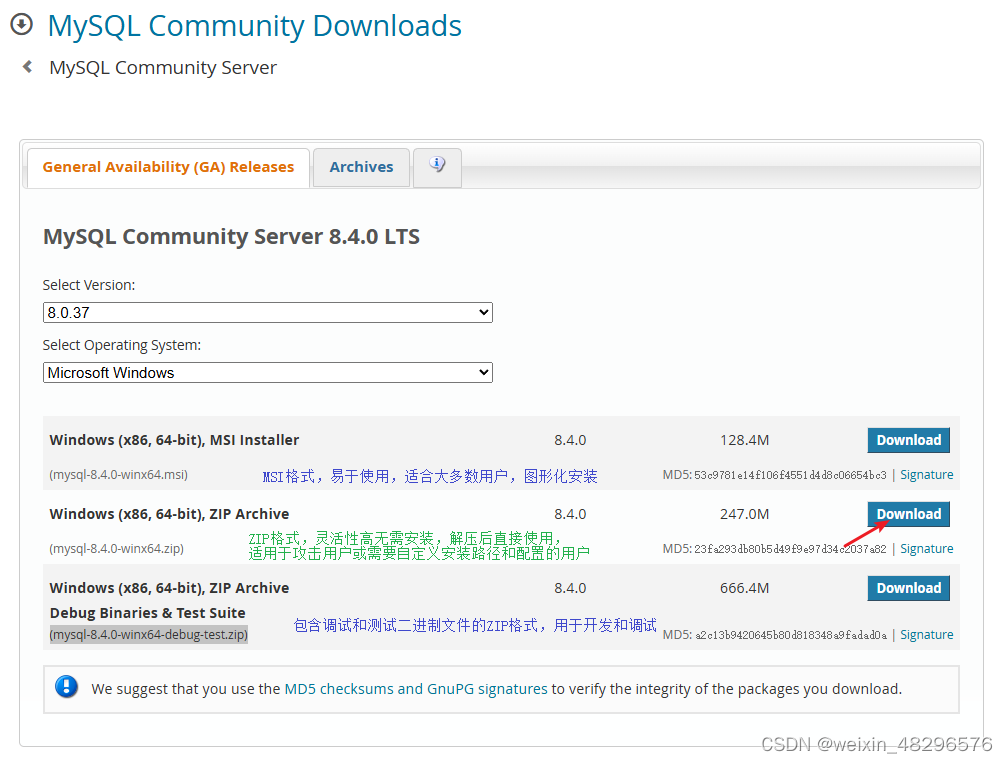Switch to General Availability (GA) Releases tab
Viewport: 1008px width, 763px height.
click(x=168, y=167)
